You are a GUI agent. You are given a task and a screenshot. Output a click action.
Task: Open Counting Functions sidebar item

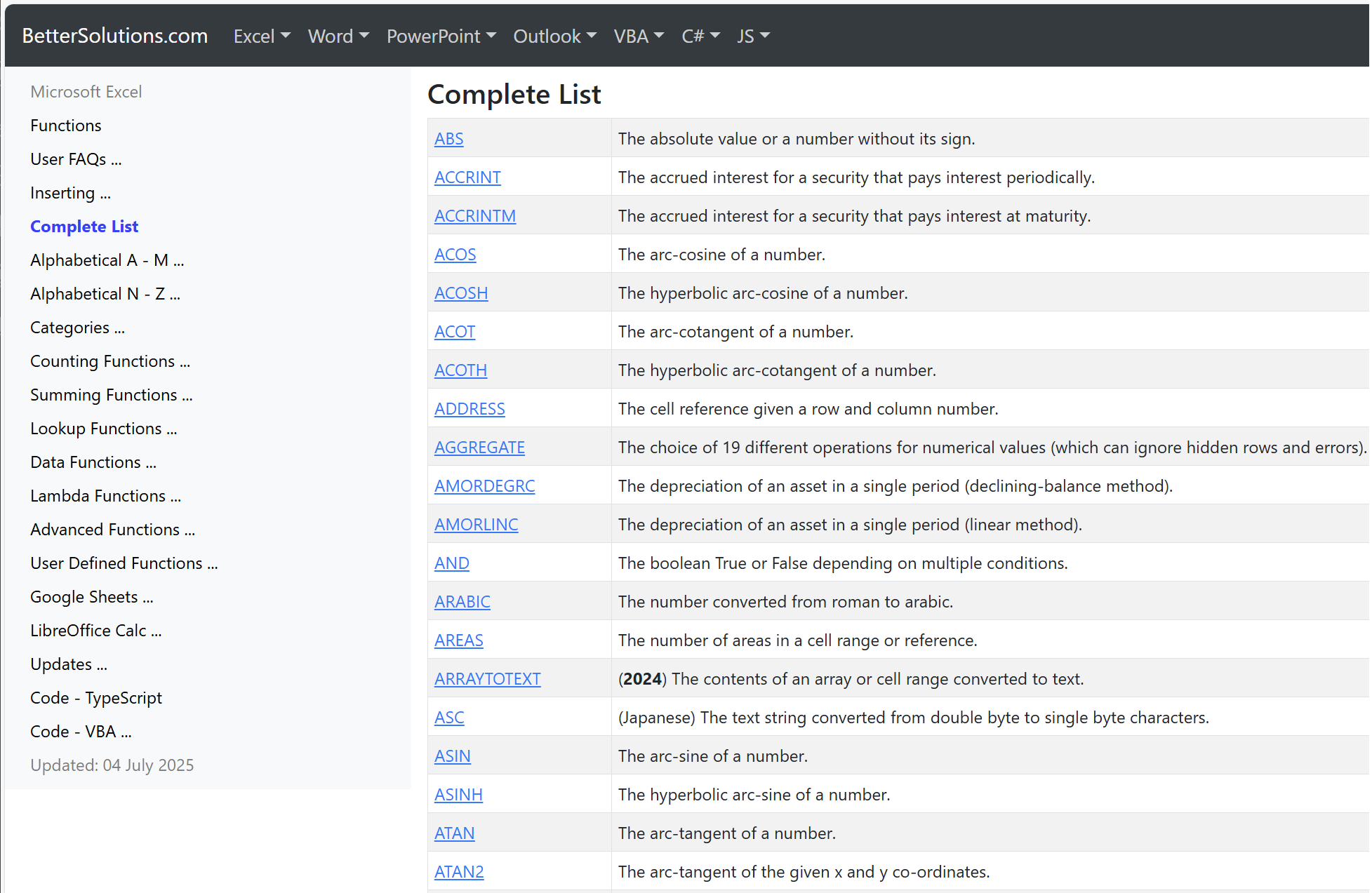coord(110,361)
